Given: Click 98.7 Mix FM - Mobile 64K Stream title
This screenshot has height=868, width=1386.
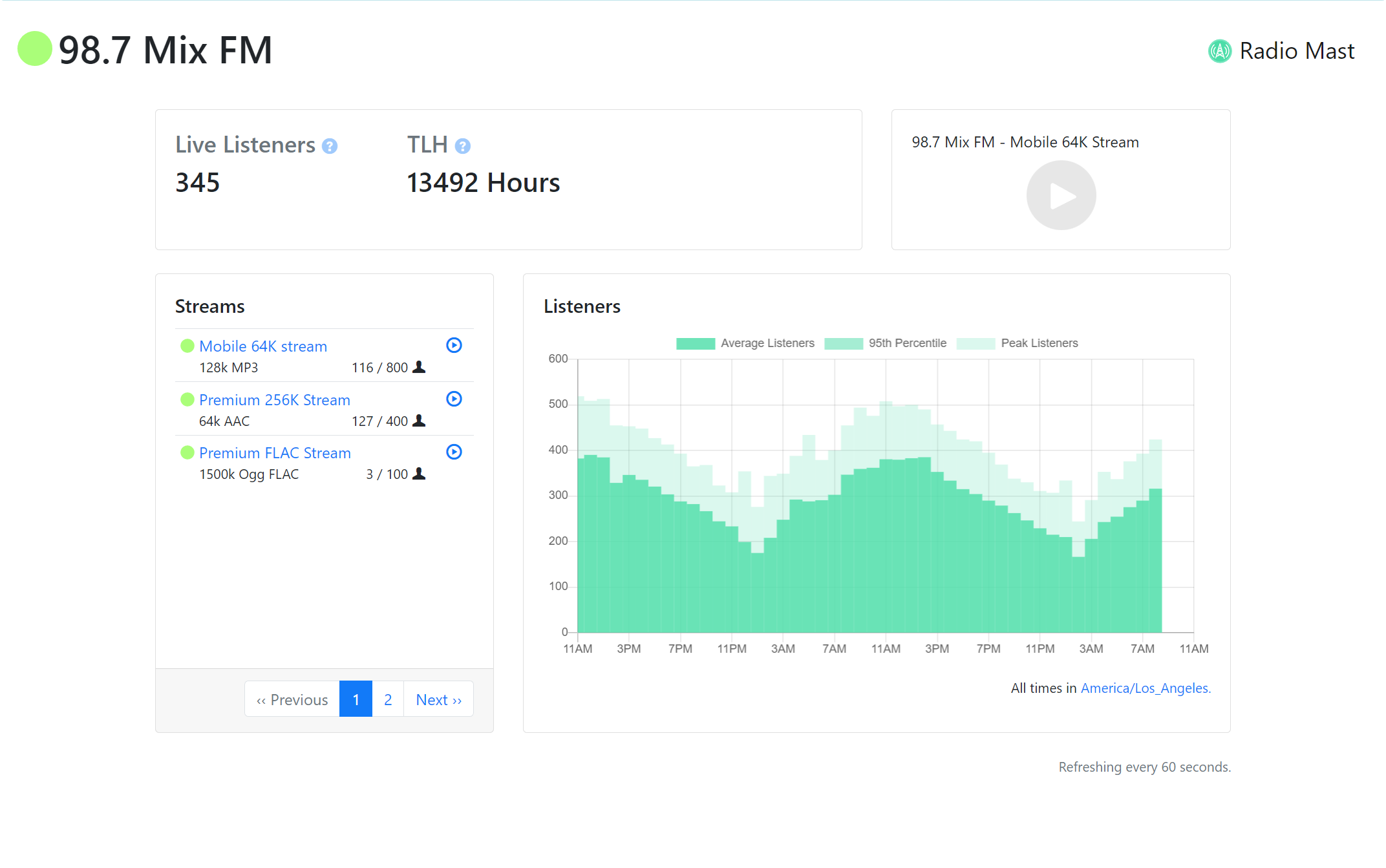Looking at the screenshot, I should click(1025, 142).
